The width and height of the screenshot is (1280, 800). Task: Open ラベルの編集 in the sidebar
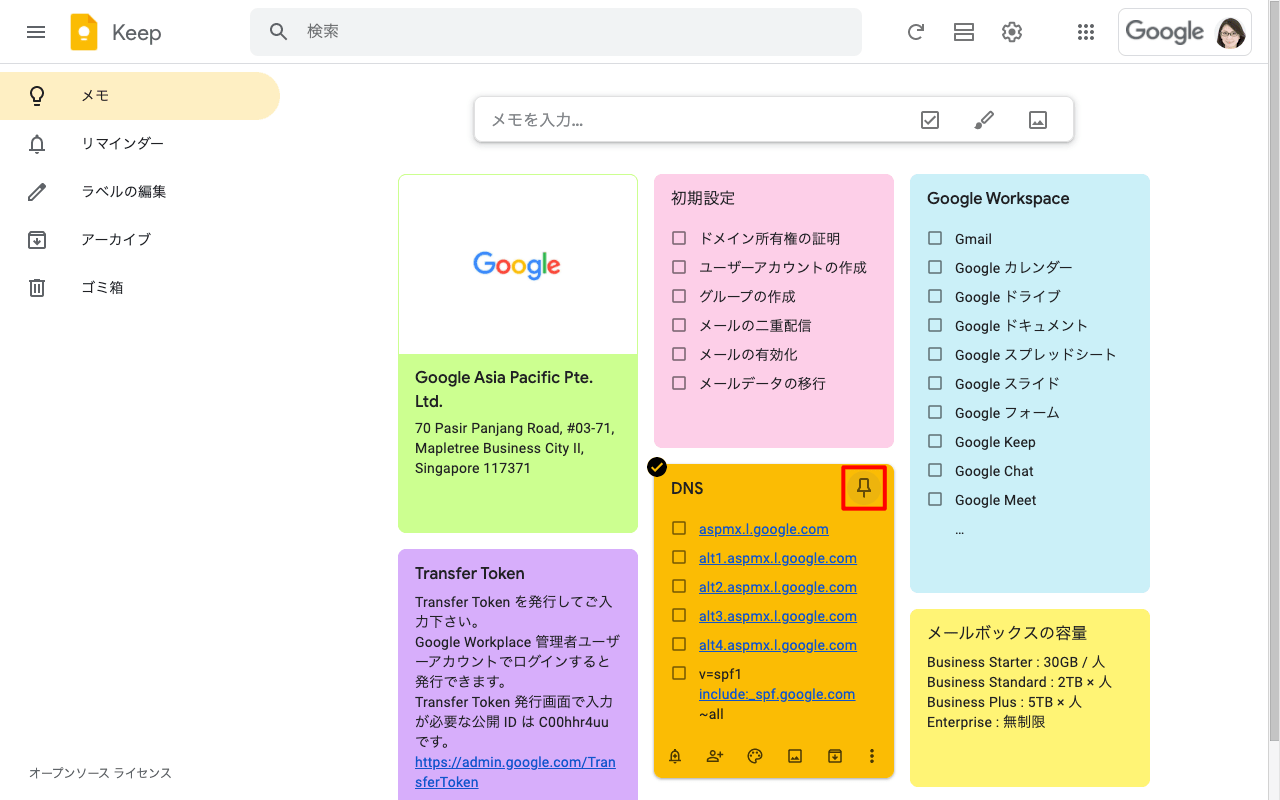(x=140, y=192)
